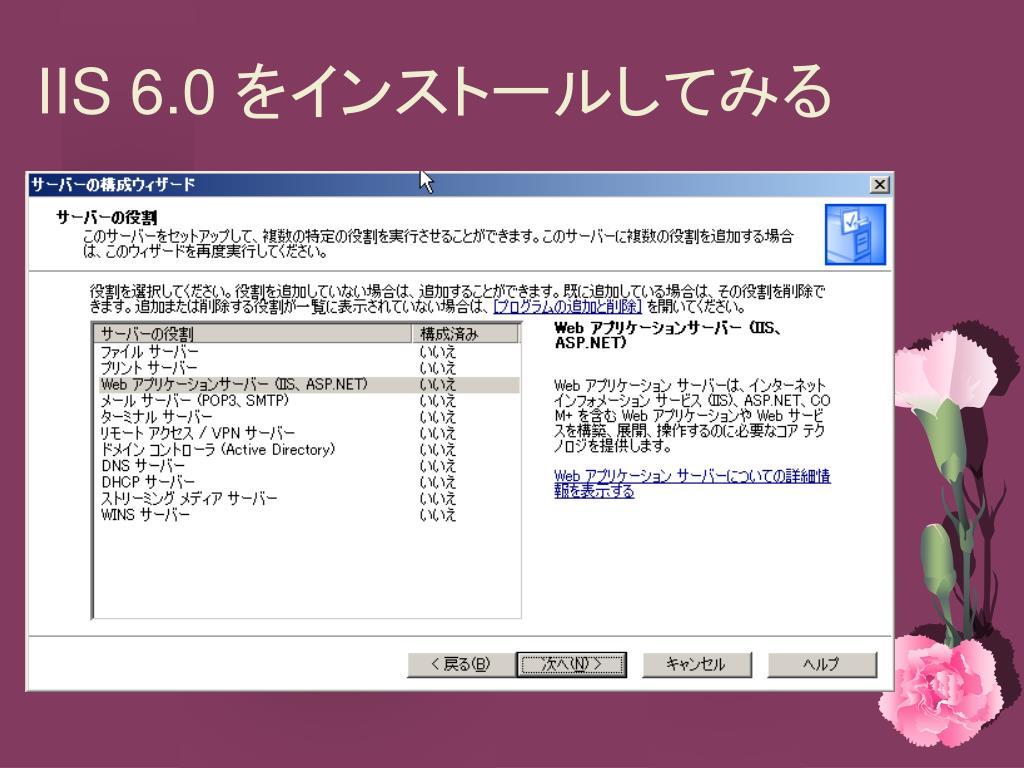Select メール サーバー (POP3, SMTP) row
Viewport: 1024px width, 768px height.
pyautogui.click(x=308, y=400)
